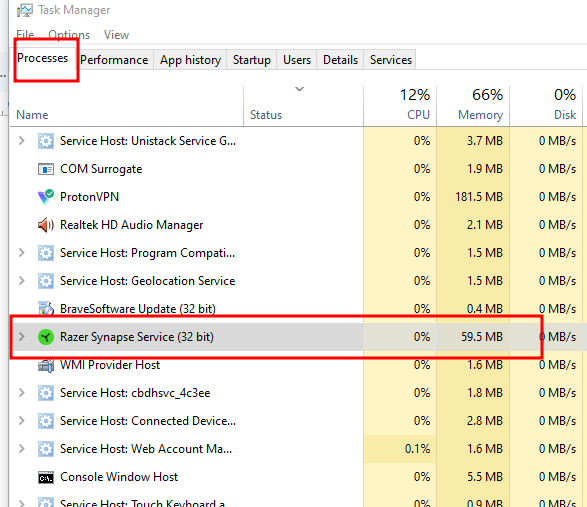Switch to the Users tab
Image resolution: width=587 pixels, height=507 pixels.
(297, 60)
